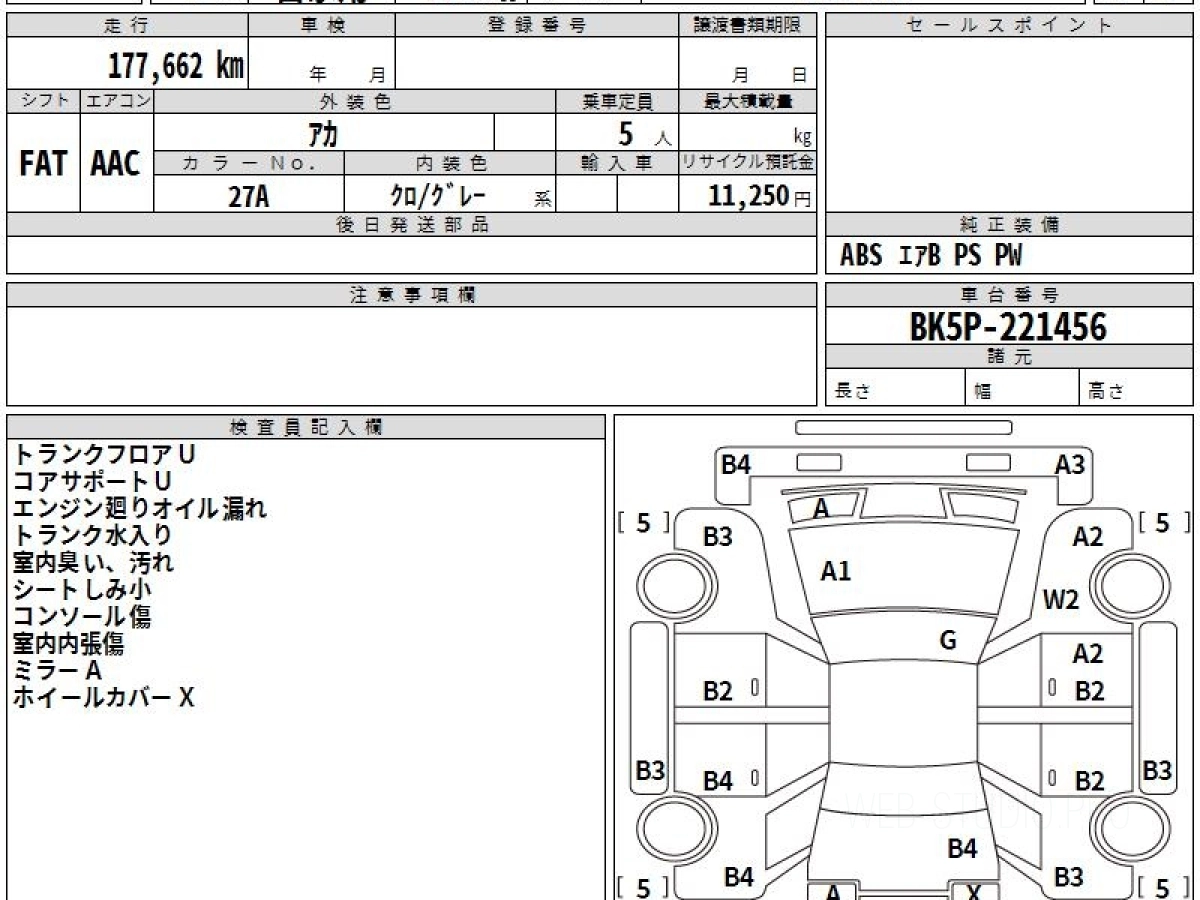The height and width of the screenshot is (900, 1200).
Task: Select the note エンジン廻りオイル漏れ
Action: click(x=140, y=508)
